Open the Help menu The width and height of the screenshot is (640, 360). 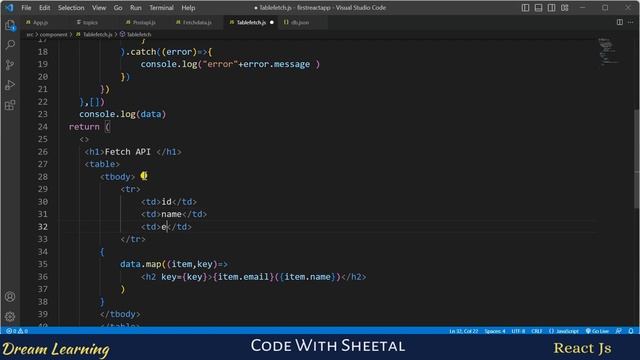click(188, 8)
